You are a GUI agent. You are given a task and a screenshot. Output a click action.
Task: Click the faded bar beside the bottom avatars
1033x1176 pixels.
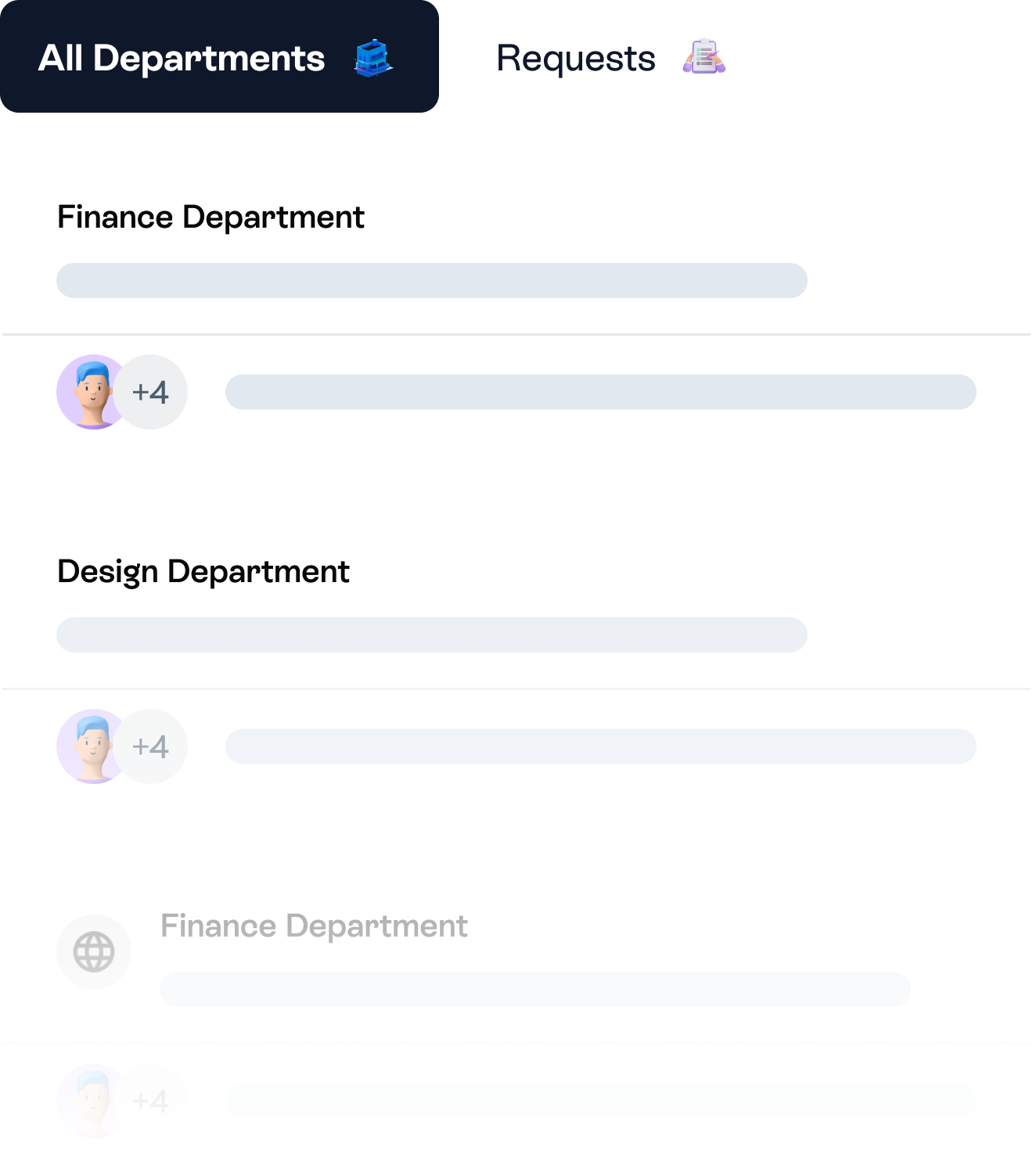click(x=601, y=1101)
